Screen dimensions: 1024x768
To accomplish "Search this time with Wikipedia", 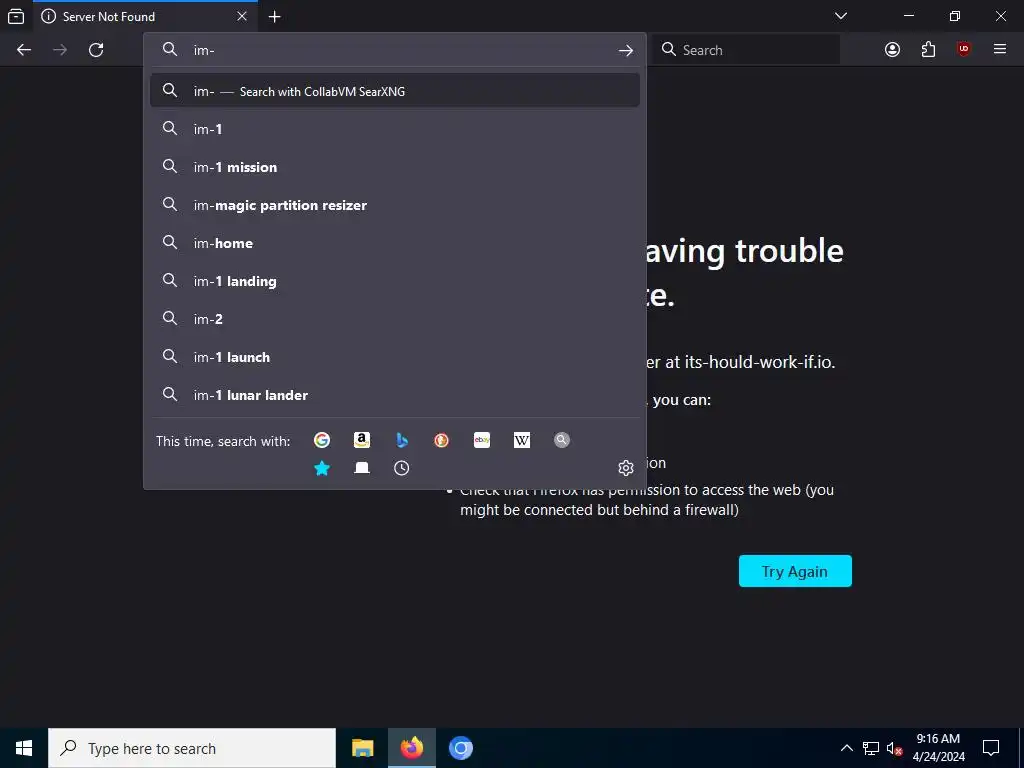I will 522,440.
